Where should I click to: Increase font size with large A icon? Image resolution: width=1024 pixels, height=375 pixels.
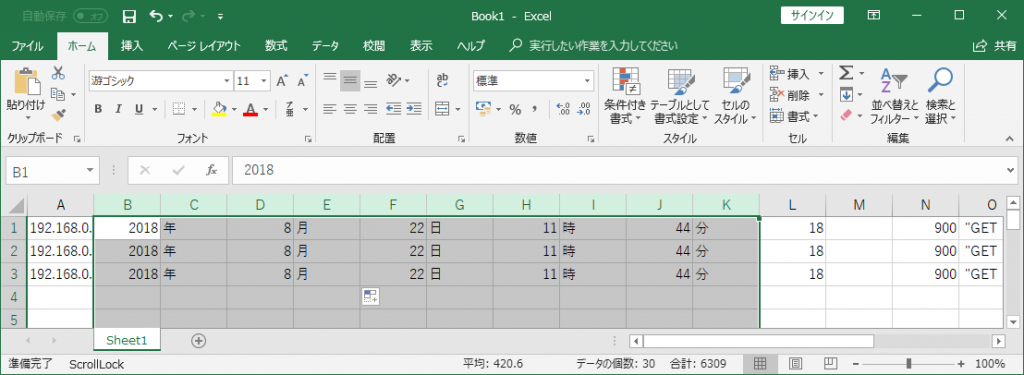click(x=282, y=81)
